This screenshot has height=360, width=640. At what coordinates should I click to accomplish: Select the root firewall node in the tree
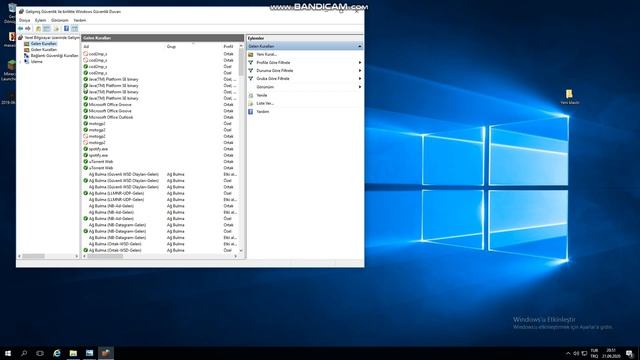(49, 38)
